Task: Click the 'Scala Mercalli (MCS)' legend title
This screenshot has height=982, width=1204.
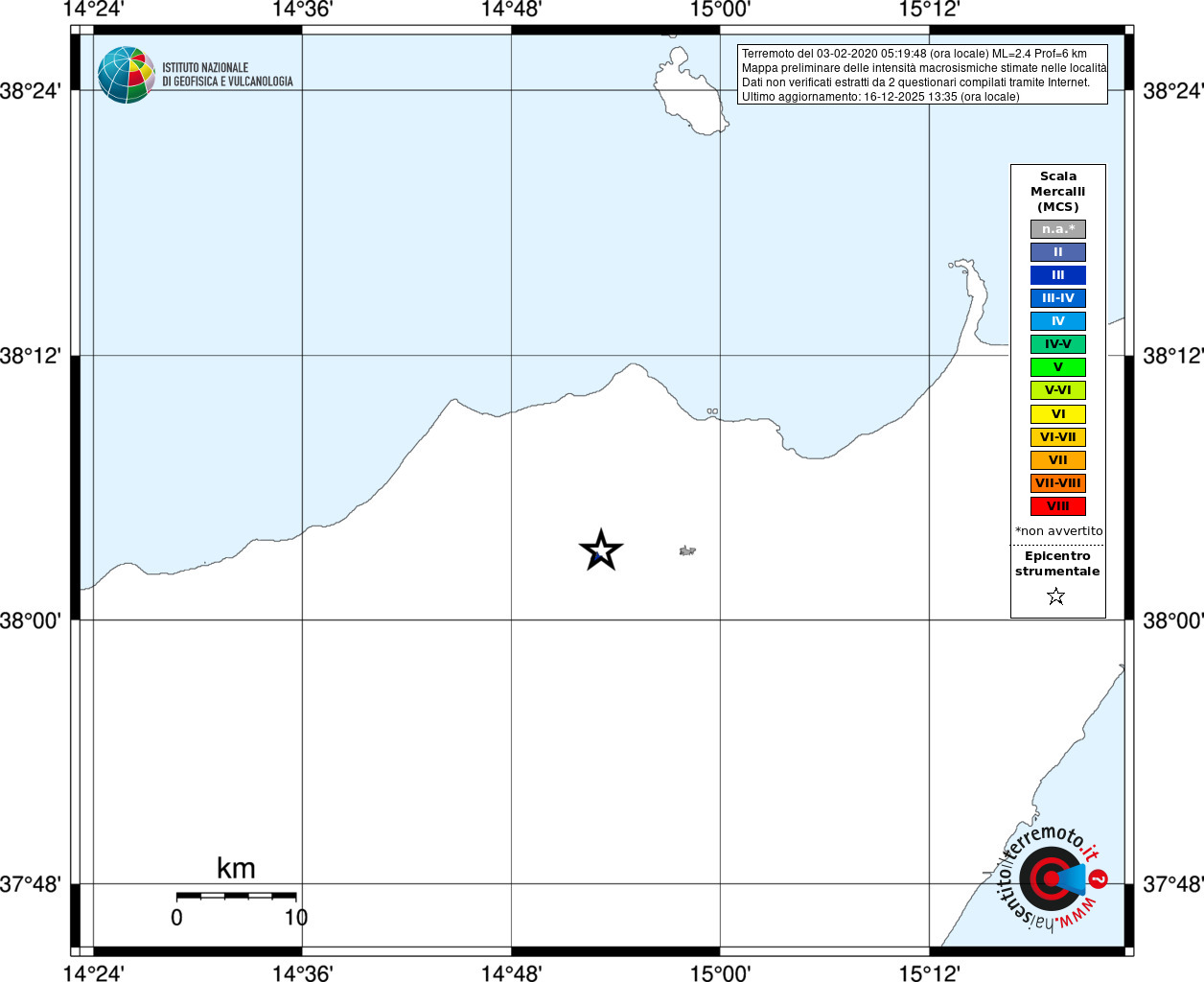Action: 1058,192
